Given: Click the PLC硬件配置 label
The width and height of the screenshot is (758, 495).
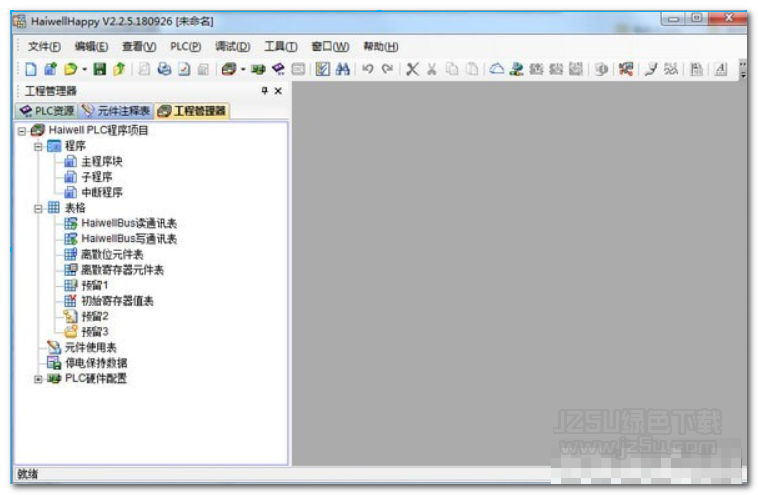Looking at the screenshot, I should (x=96, y=379).
